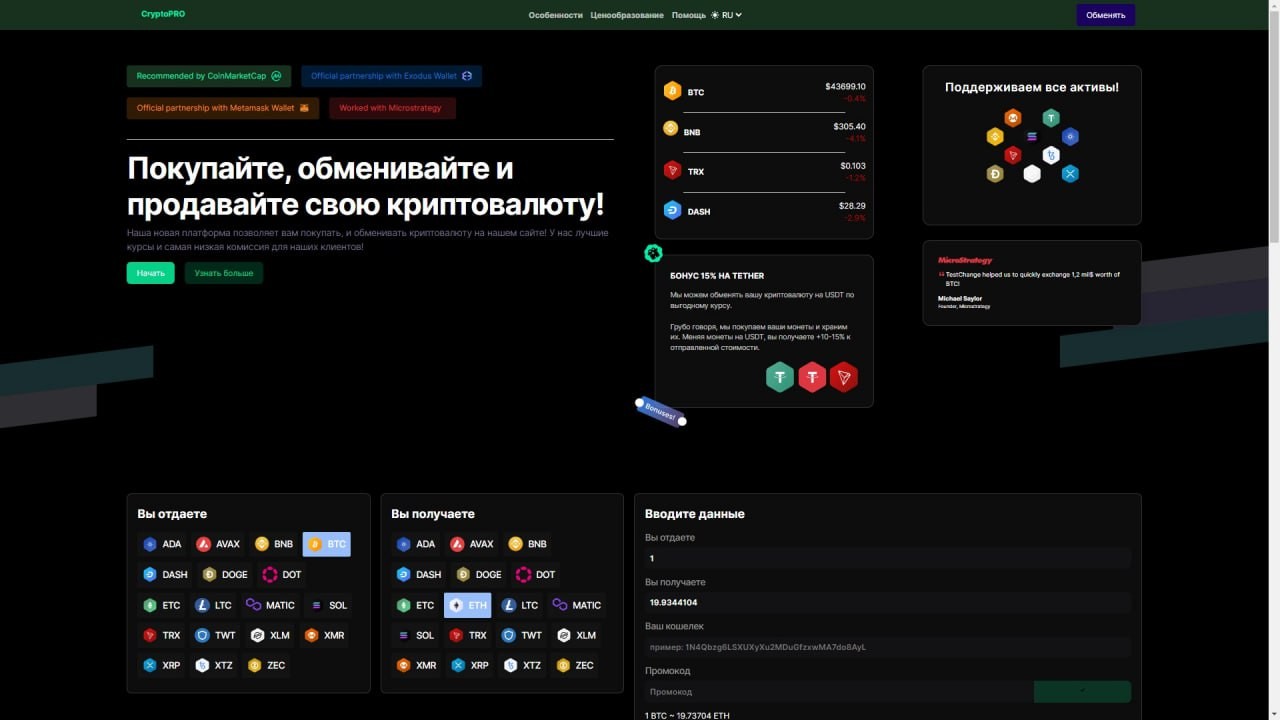Choose SOL in the 'Вы отдаете' panel

tap(328, 605)
